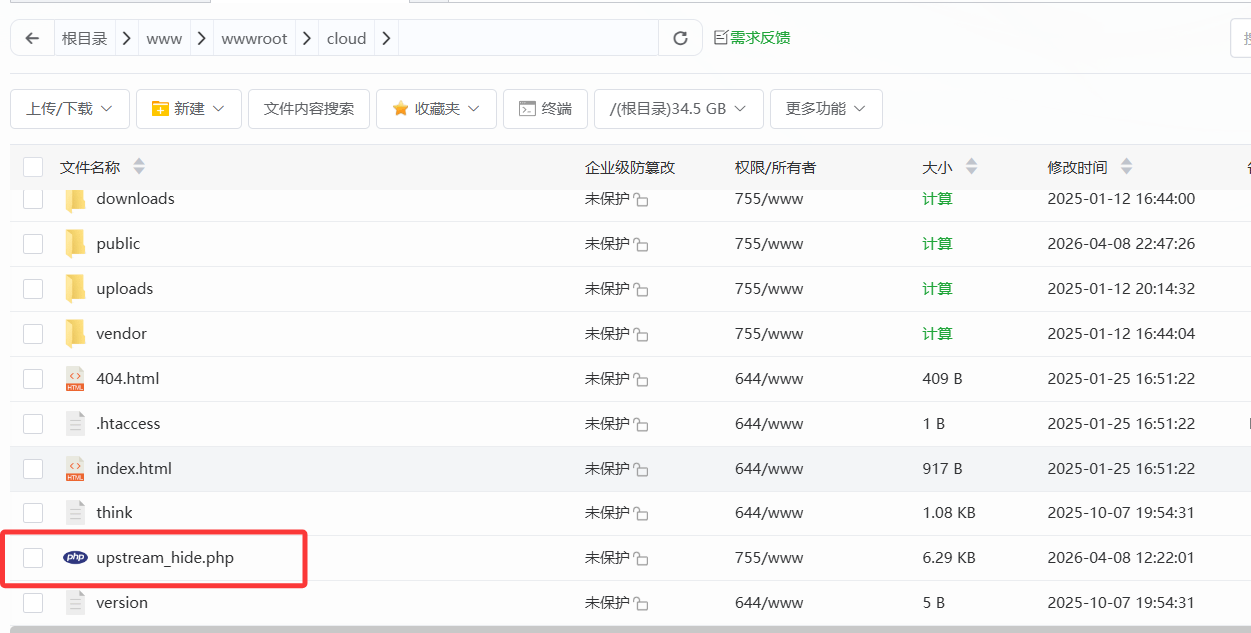The image size is (1251, 633).
Task: Click the 404.html file icon
Action: [75, 379]
